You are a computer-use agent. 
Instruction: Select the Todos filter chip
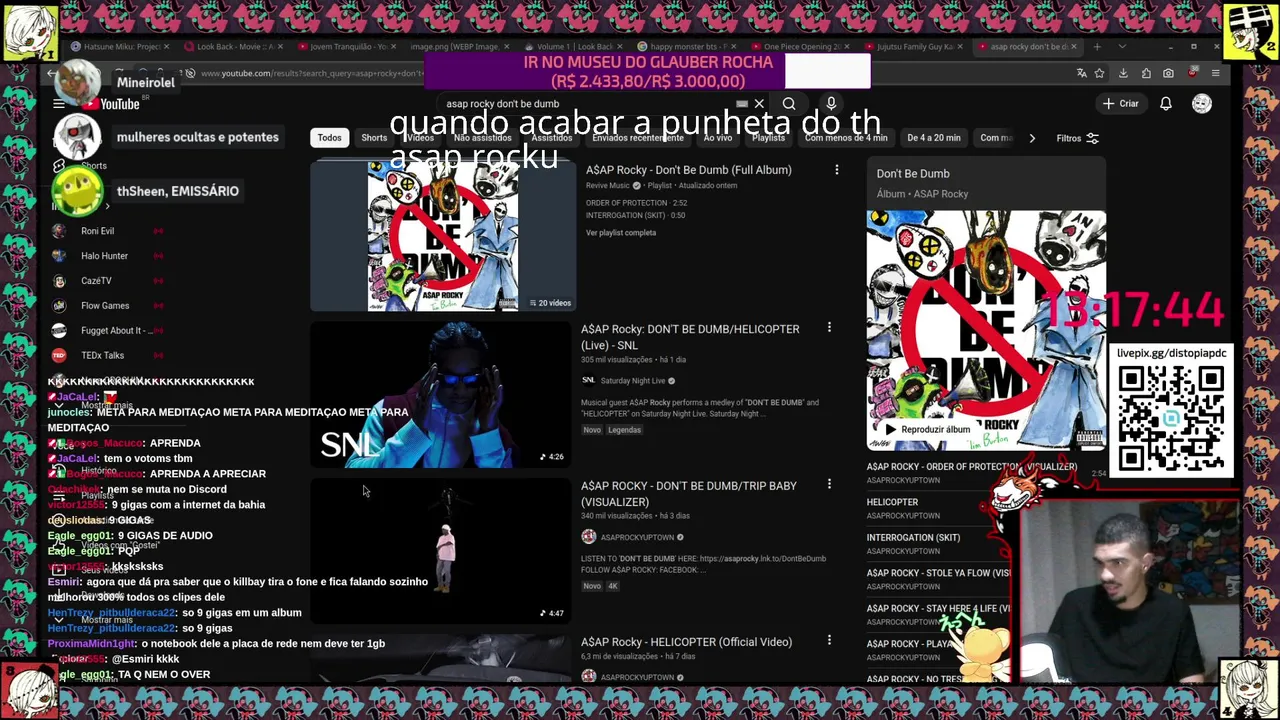click(x=329, y=138)
